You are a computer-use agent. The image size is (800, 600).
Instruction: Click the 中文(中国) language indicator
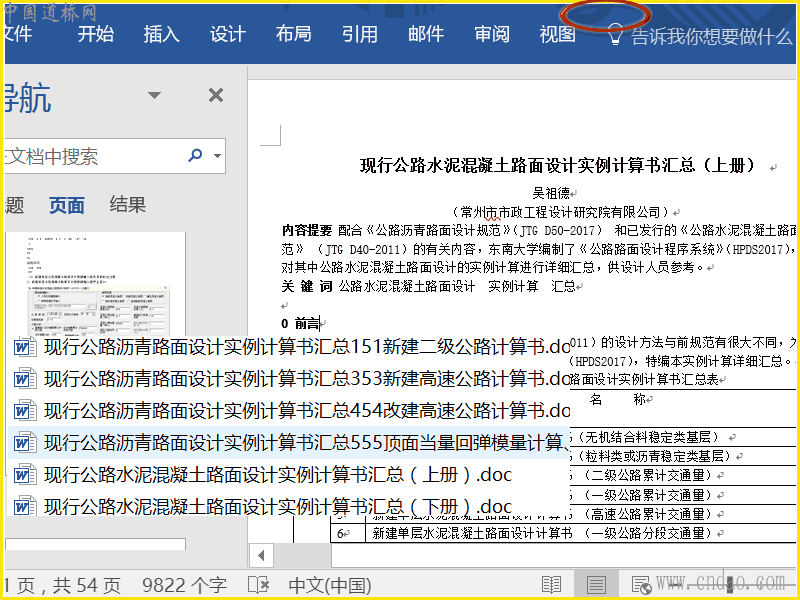[330, 585]
